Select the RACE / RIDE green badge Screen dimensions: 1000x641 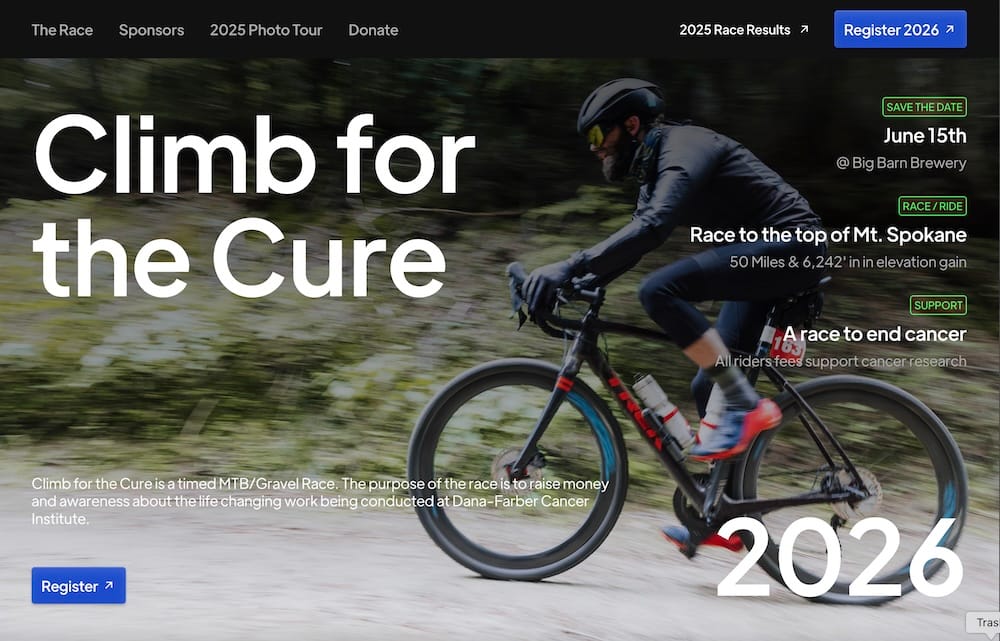coord(932,206)
